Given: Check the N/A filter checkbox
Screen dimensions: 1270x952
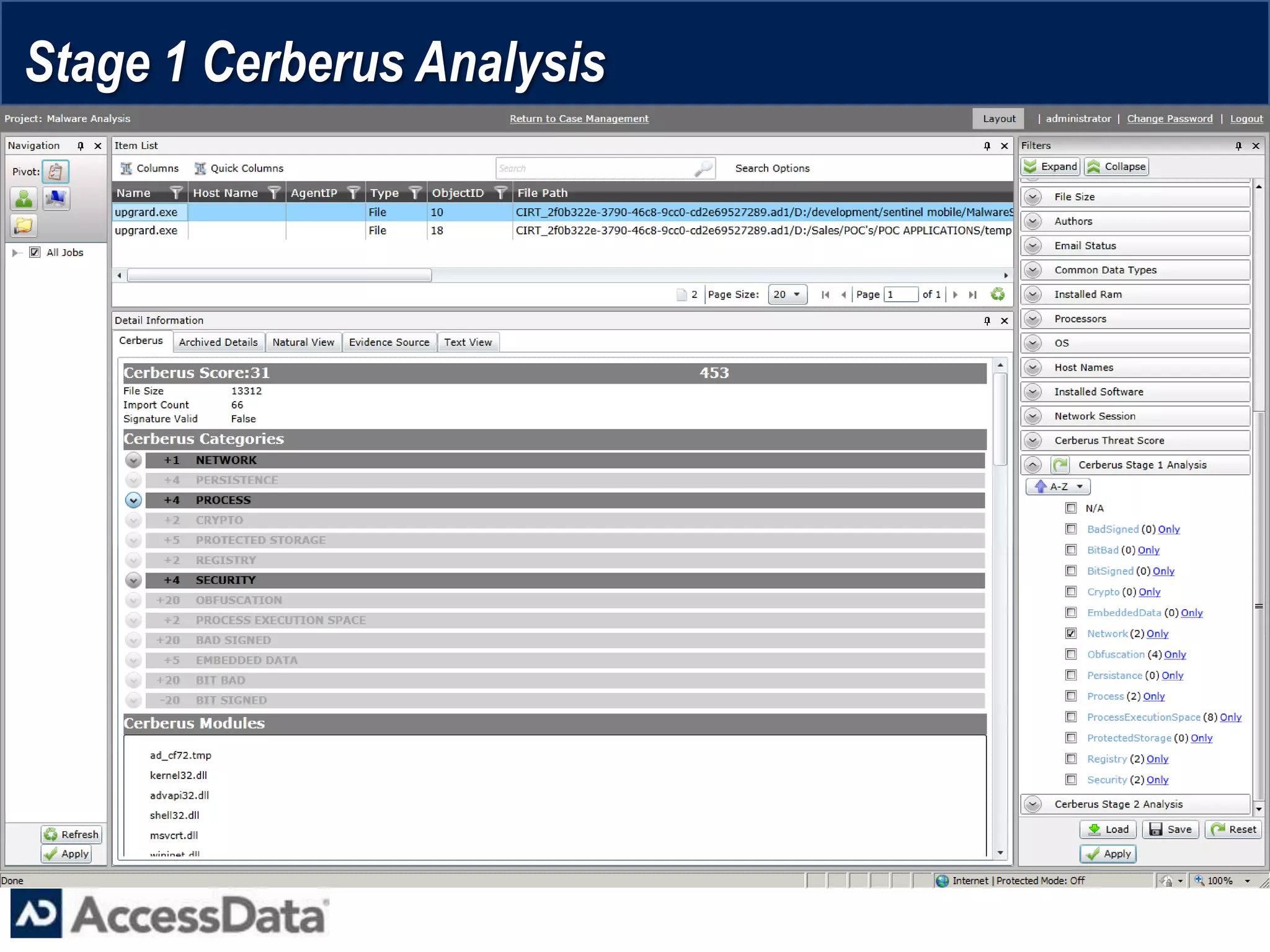Looking at the screenshot, I should point(1071,508).
